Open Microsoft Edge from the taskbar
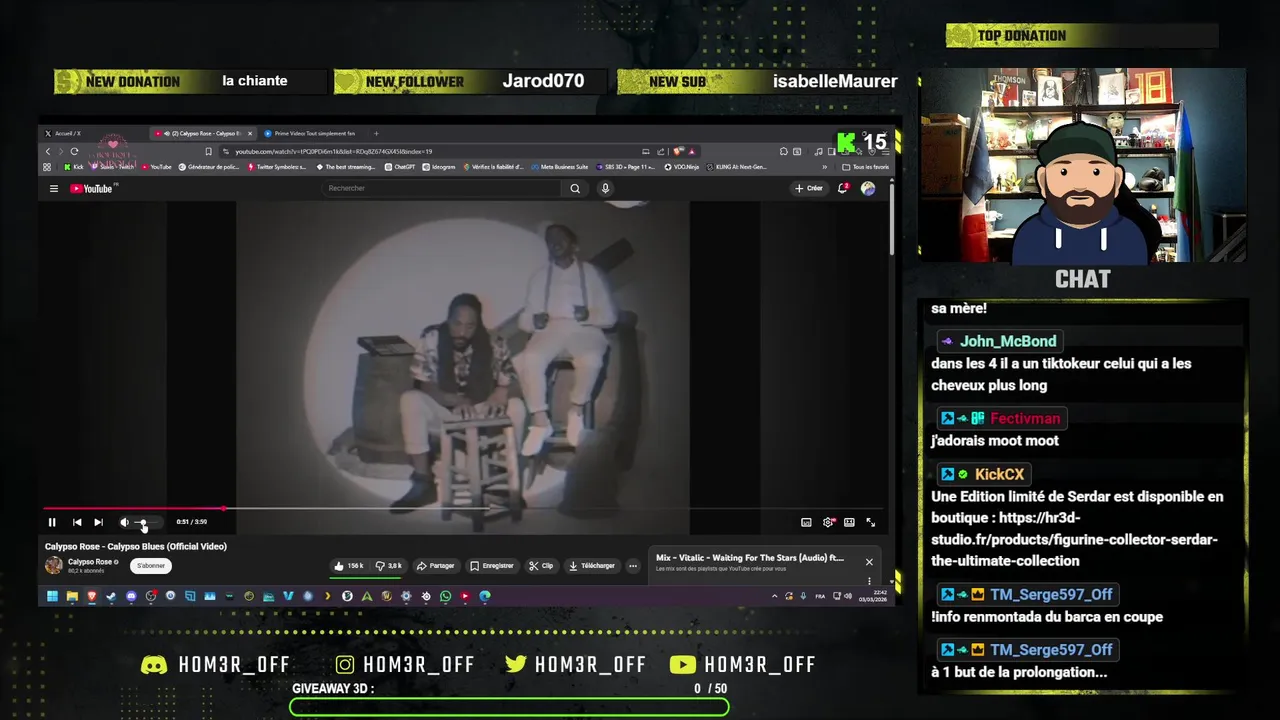1280x720 pixels. click(485, 596)
